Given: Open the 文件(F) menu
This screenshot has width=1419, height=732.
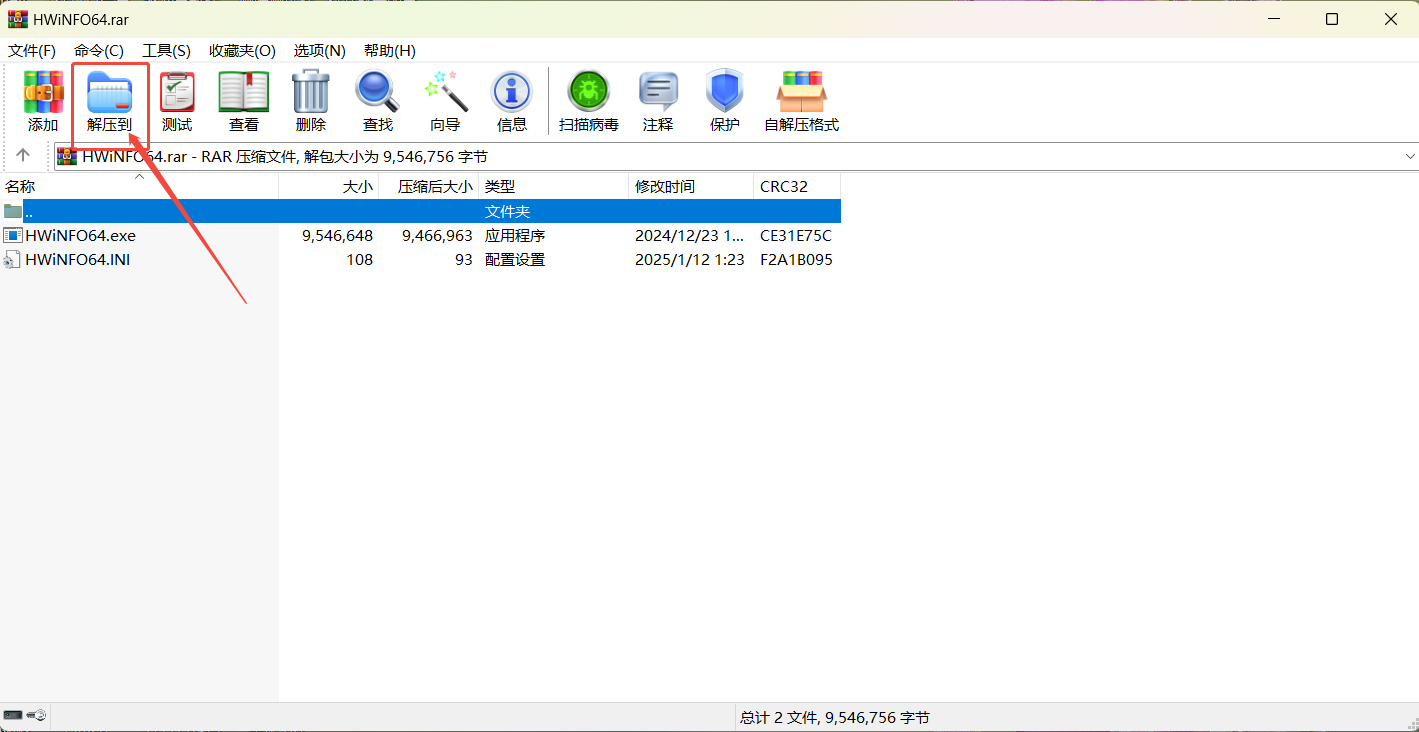Looking at the screenshot, I should tap(31, 51).
